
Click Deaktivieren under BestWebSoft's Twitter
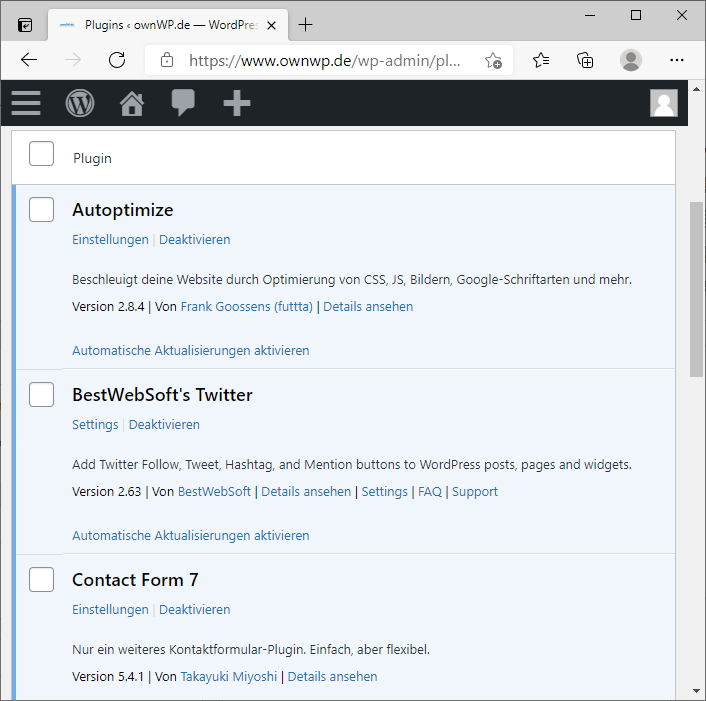[164, 425]
